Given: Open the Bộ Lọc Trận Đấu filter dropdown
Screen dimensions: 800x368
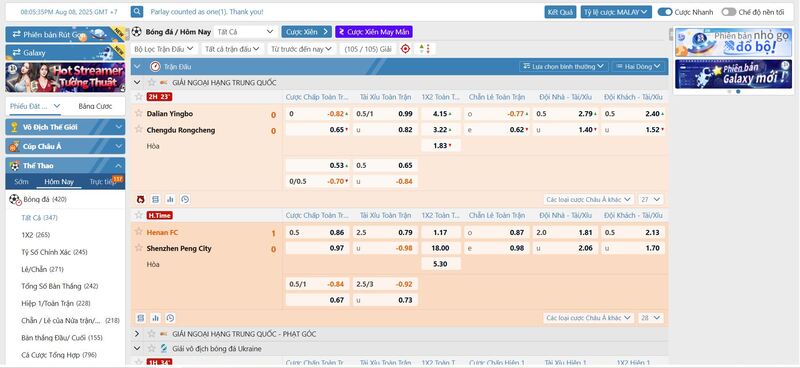Looking at the screenshot, I should point(164,49).
